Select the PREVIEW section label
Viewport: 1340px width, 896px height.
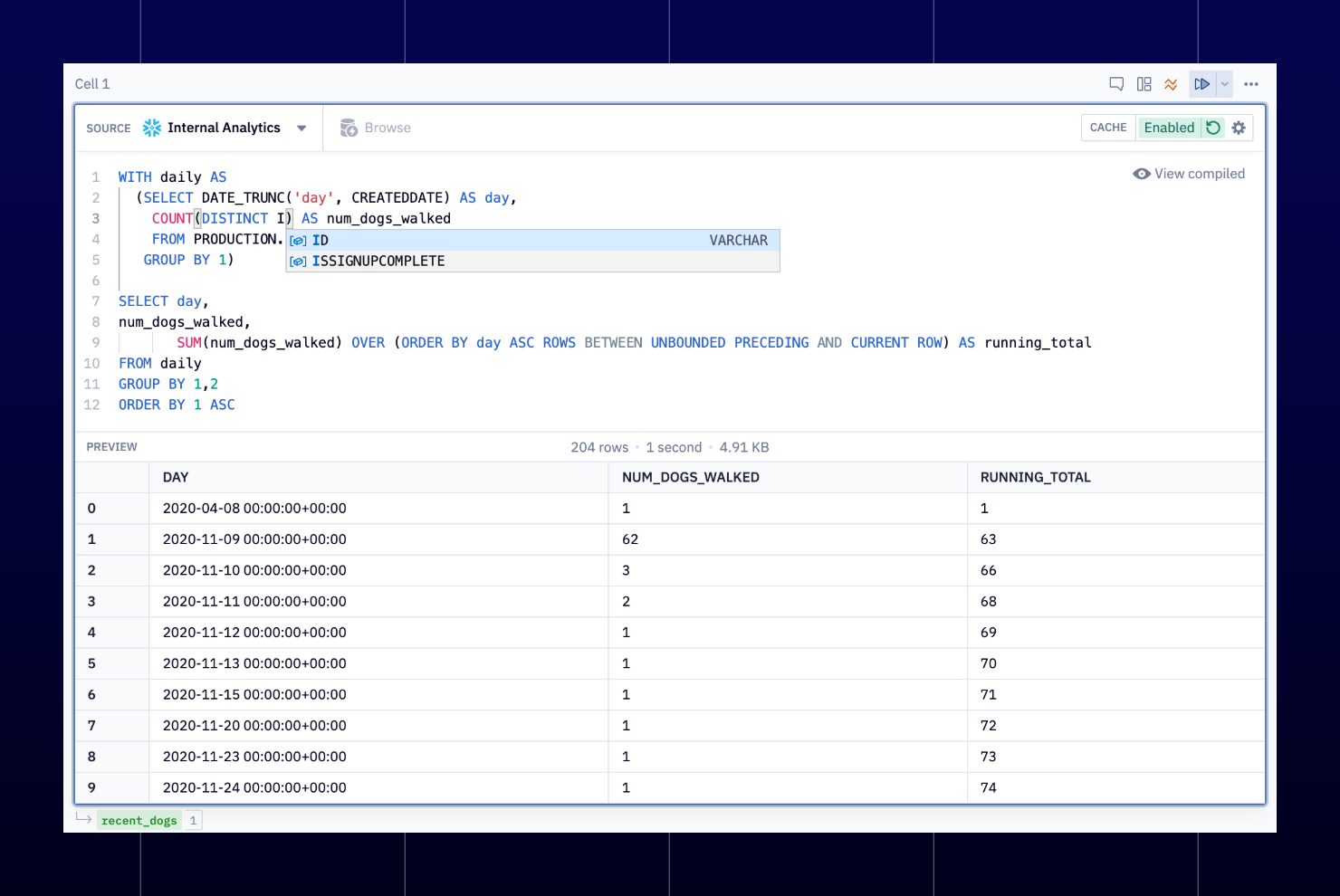coord(111,446)
